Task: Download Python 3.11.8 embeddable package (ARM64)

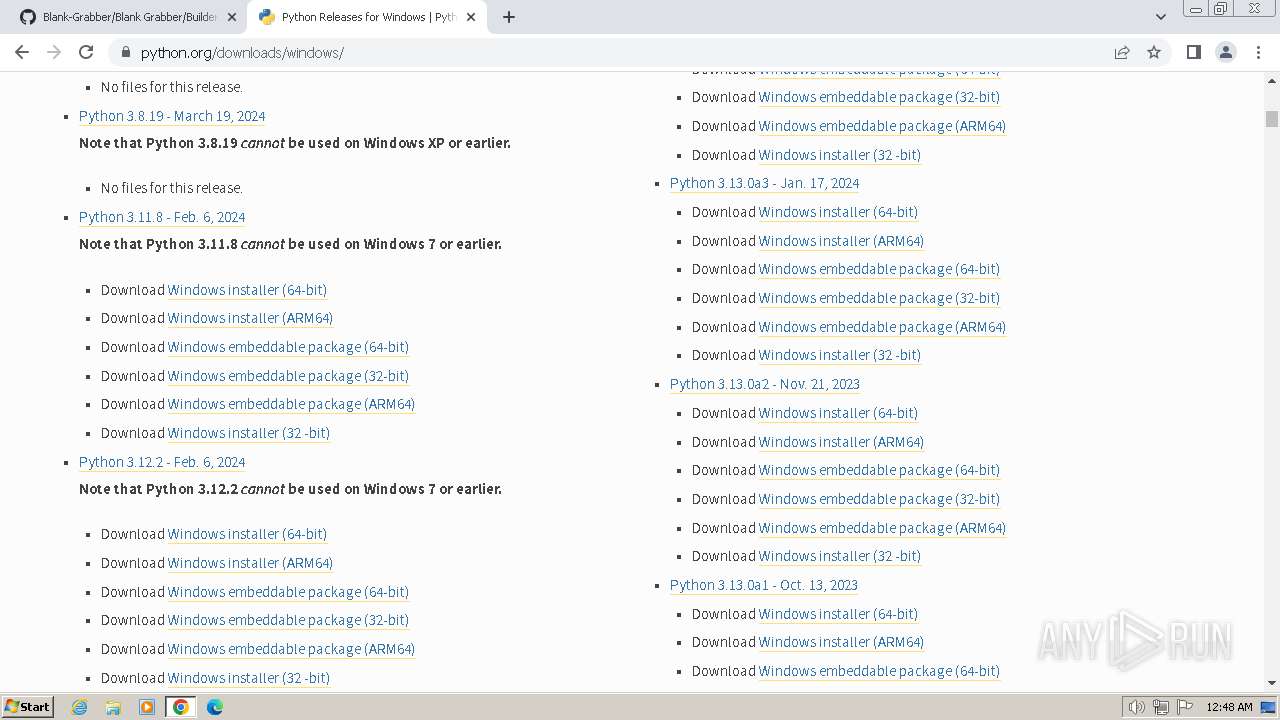Action: coord(291,404)
